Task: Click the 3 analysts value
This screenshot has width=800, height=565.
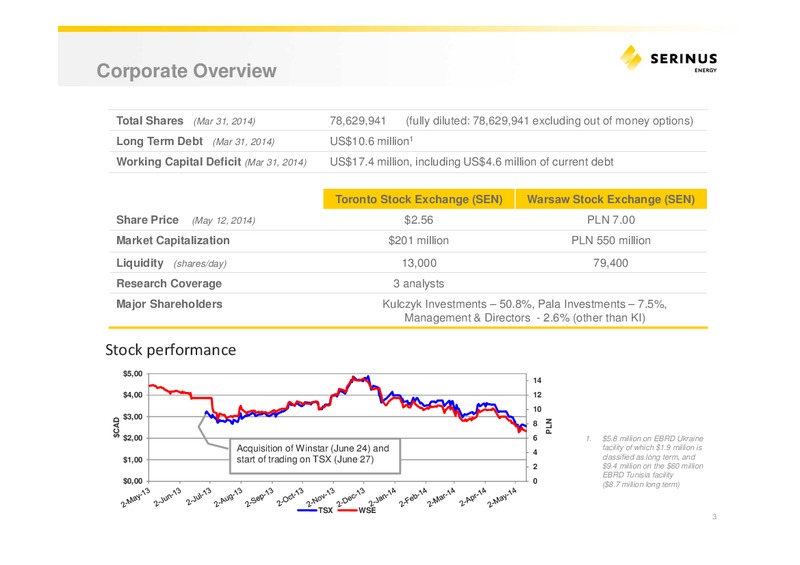Action: [x=418, y=283]
